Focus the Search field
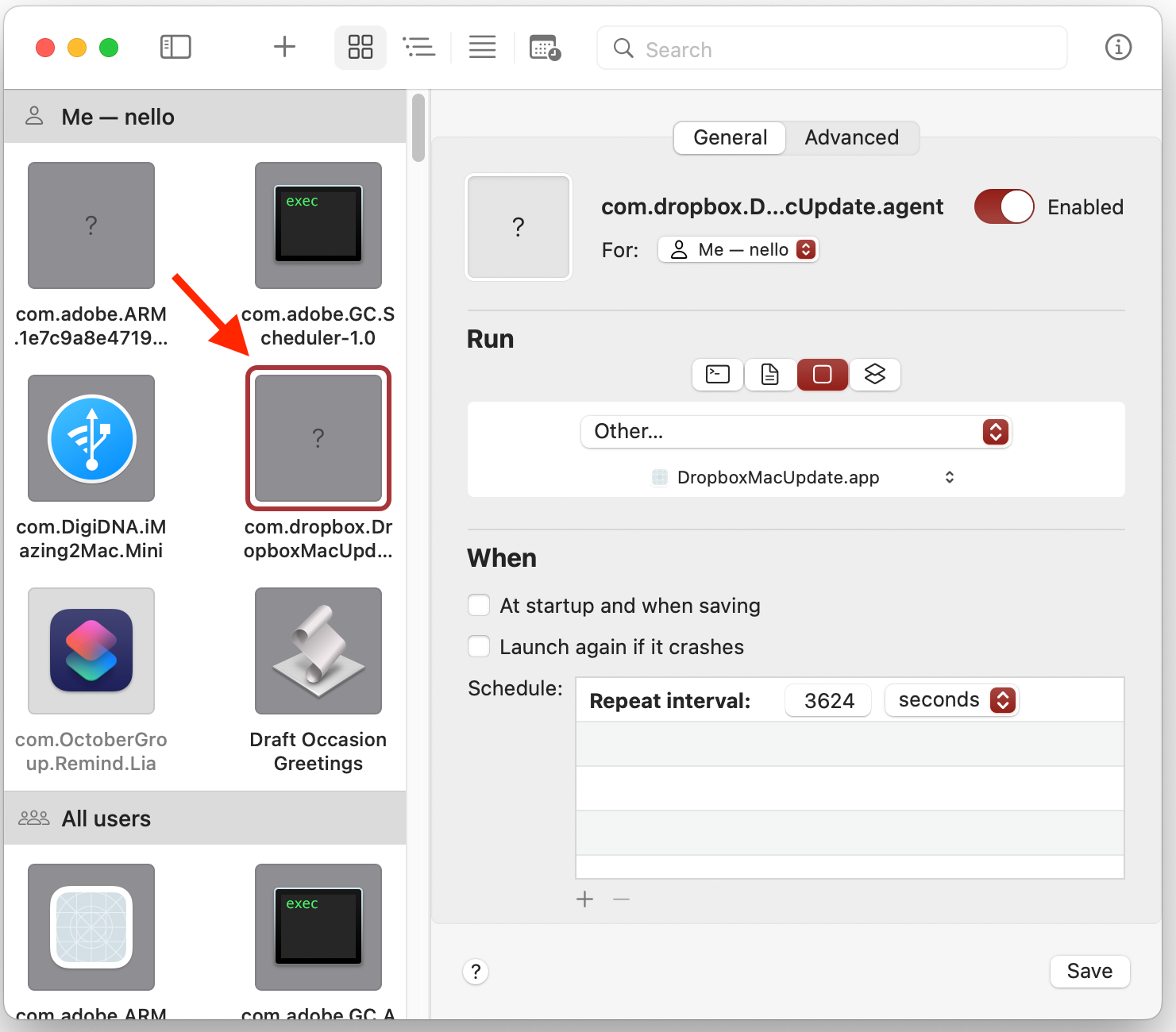 [831, 48]
